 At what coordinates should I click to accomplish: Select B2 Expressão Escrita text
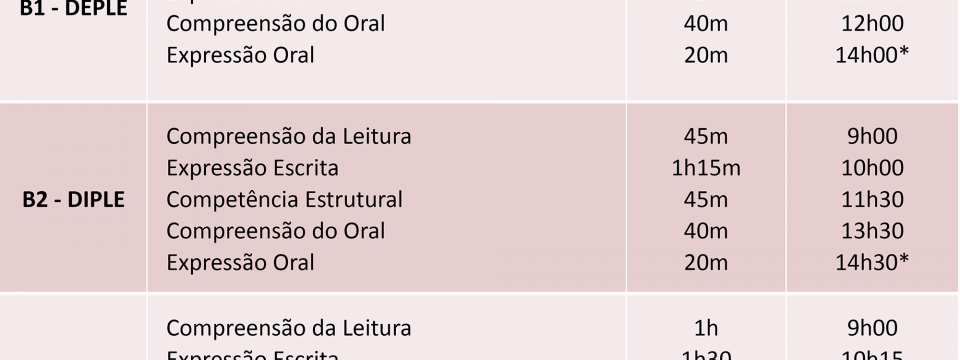pos(252,168)
